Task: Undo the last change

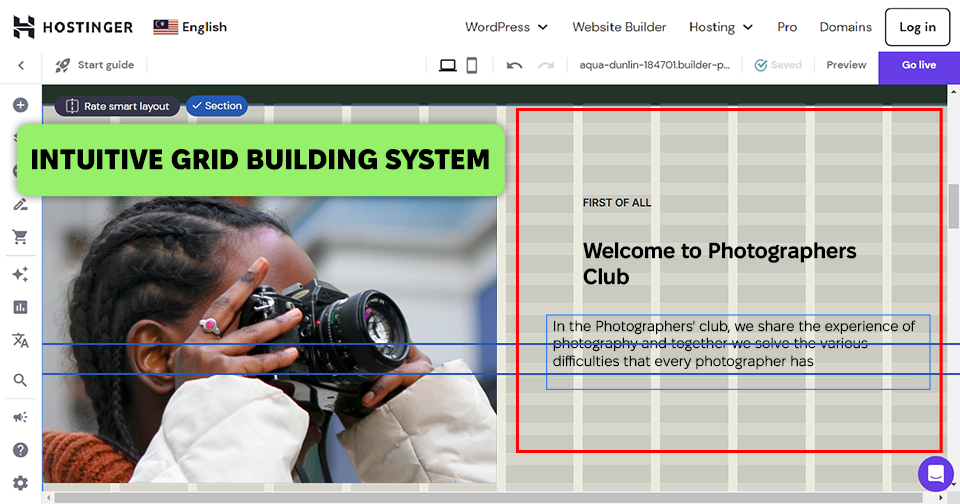Action: (514, 65)
